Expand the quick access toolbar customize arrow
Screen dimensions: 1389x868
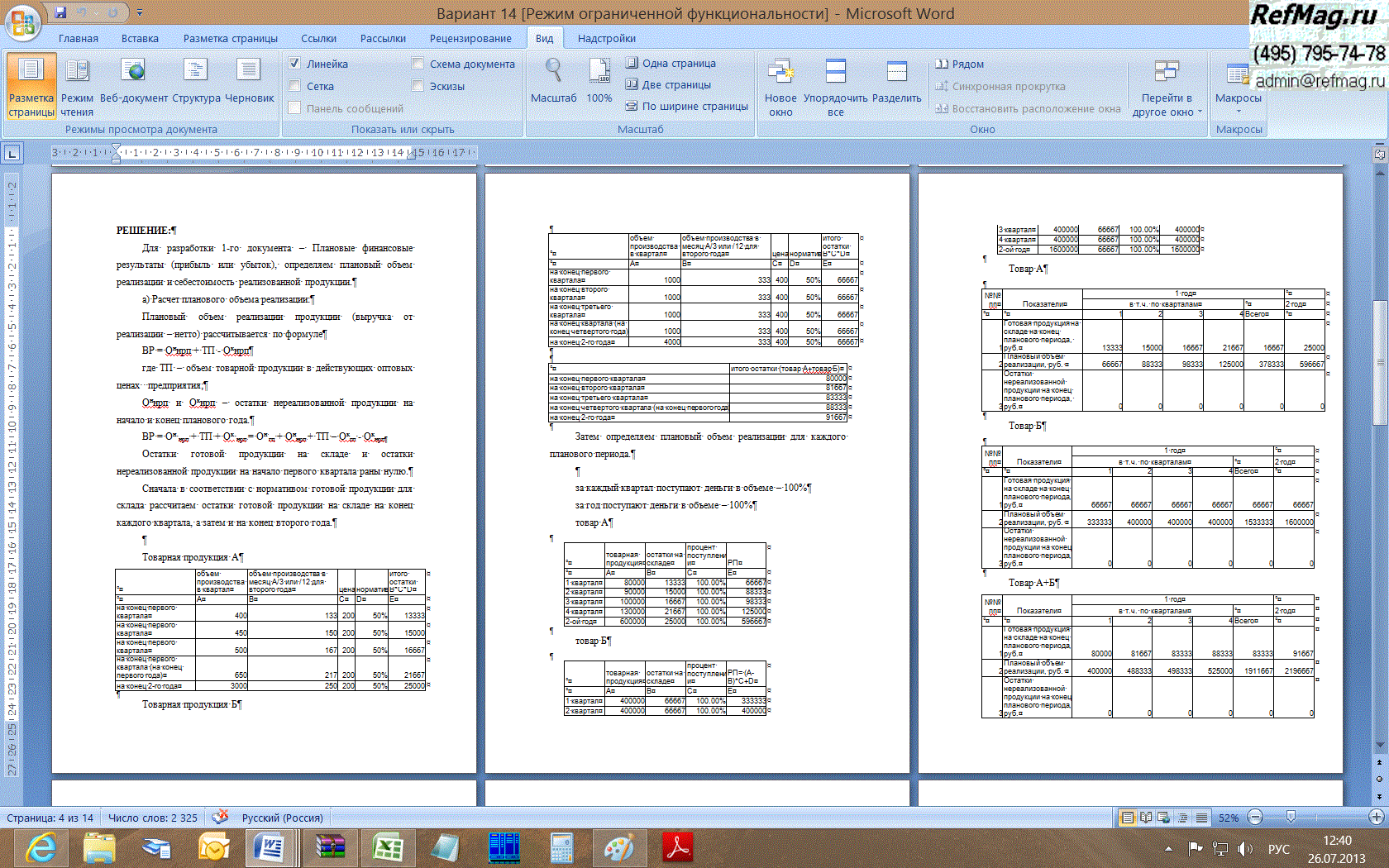click(140, 13)
